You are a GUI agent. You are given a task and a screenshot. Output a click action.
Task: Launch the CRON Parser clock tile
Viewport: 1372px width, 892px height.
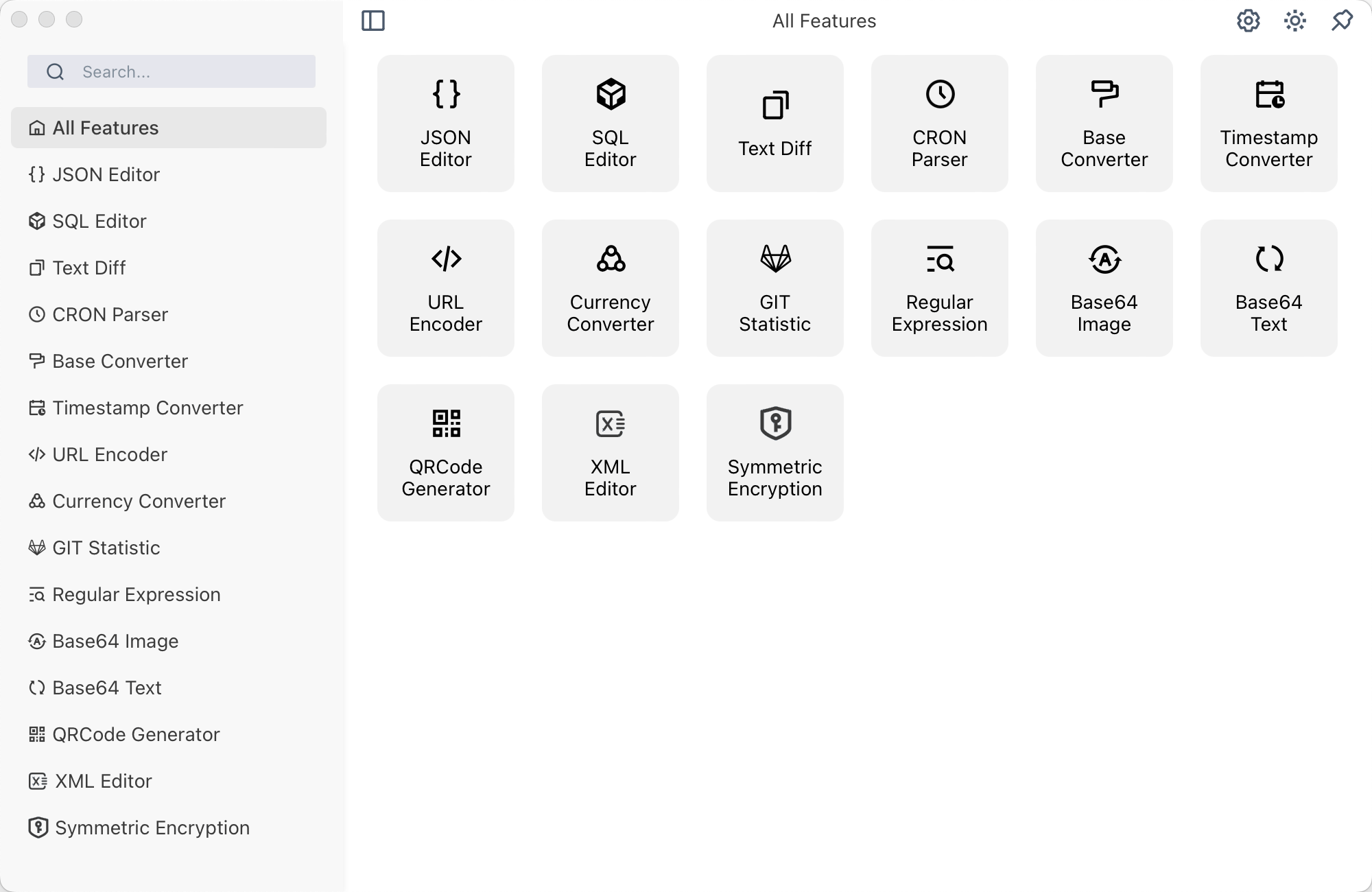[939, 124]
